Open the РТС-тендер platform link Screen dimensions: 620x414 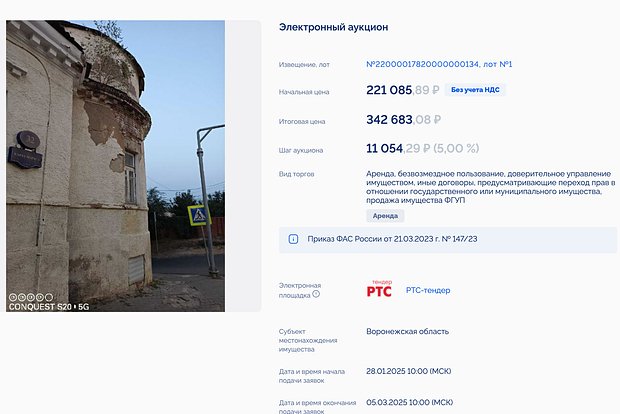[x=428, y=291]
